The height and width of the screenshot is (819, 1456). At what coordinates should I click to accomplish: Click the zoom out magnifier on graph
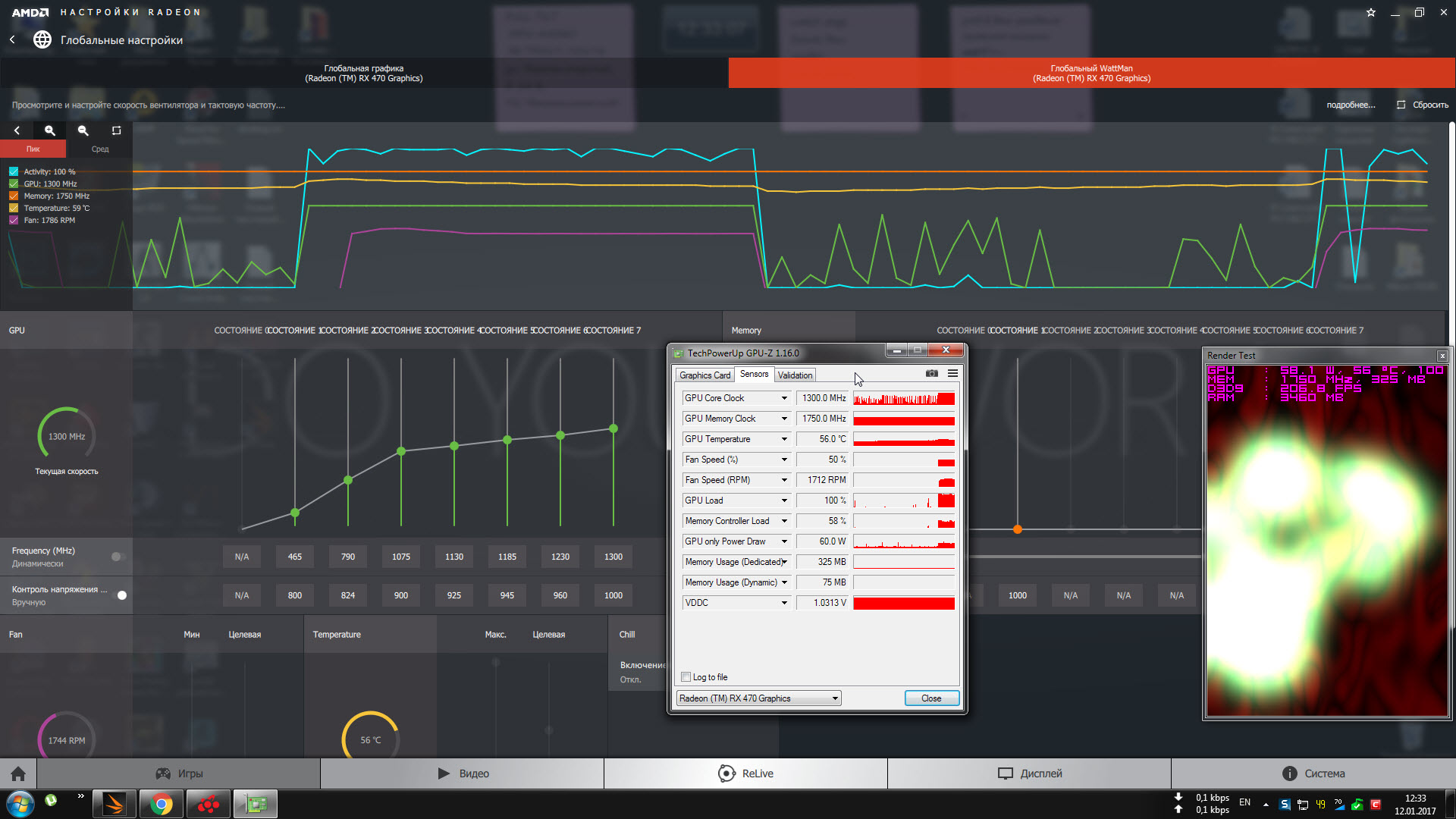[x=83, y=130]
